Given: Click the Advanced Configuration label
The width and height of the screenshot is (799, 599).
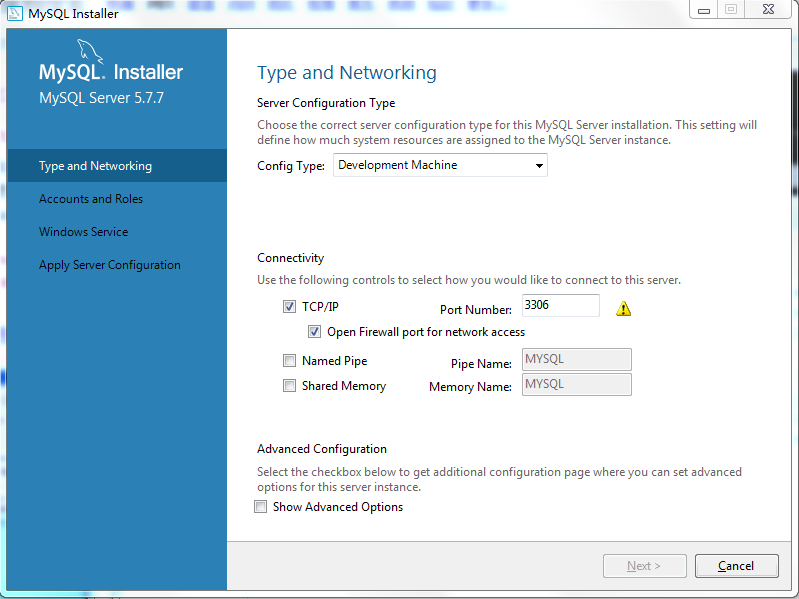Looking at the screenshot, I should click(x=322, y=449).
